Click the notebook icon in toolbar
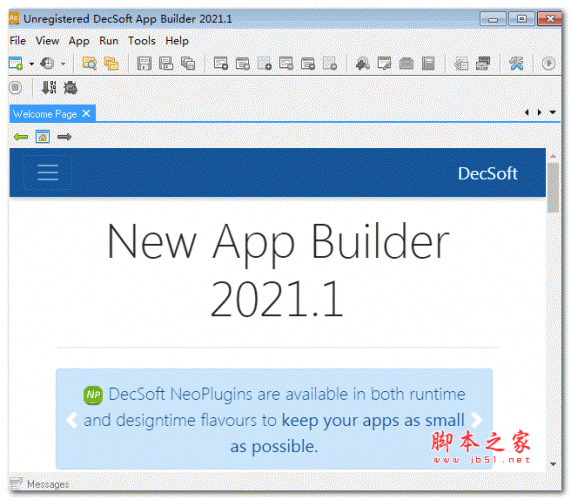Screen dimensions: 571x500 pyautogui.click(x=428, y=63)
